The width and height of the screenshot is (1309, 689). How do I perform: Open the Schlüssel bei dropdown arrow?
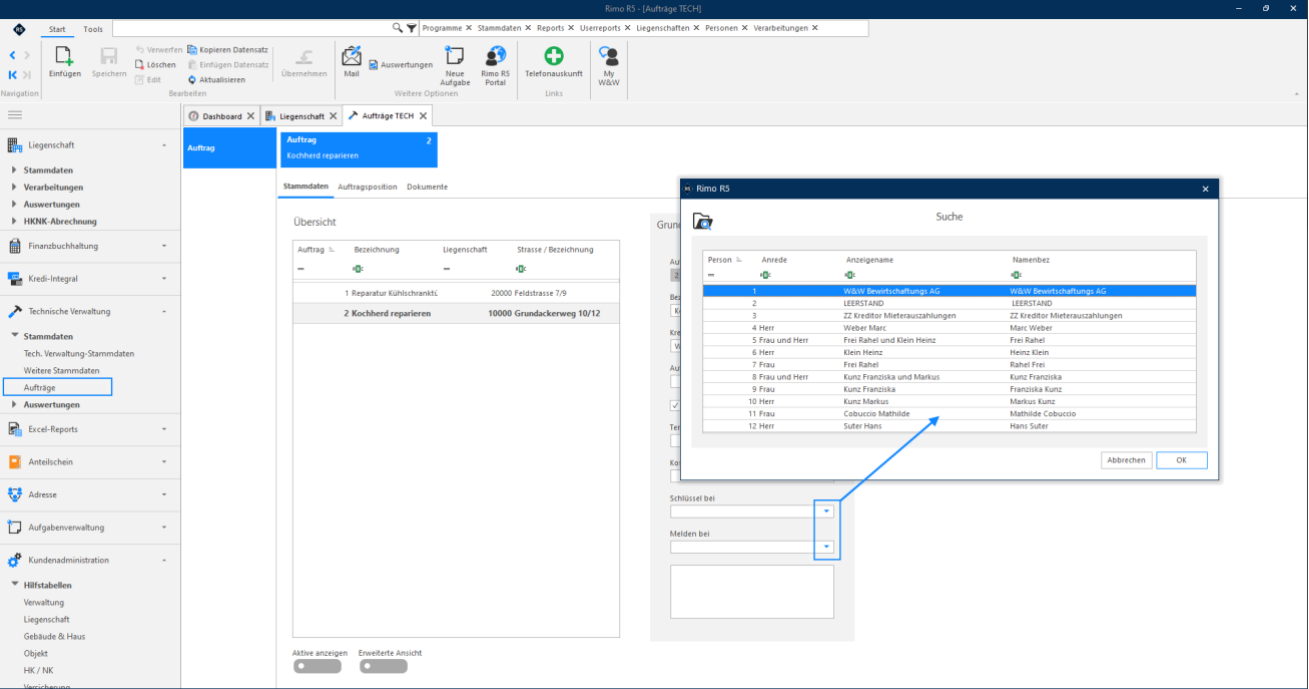(x=826, y=511)
